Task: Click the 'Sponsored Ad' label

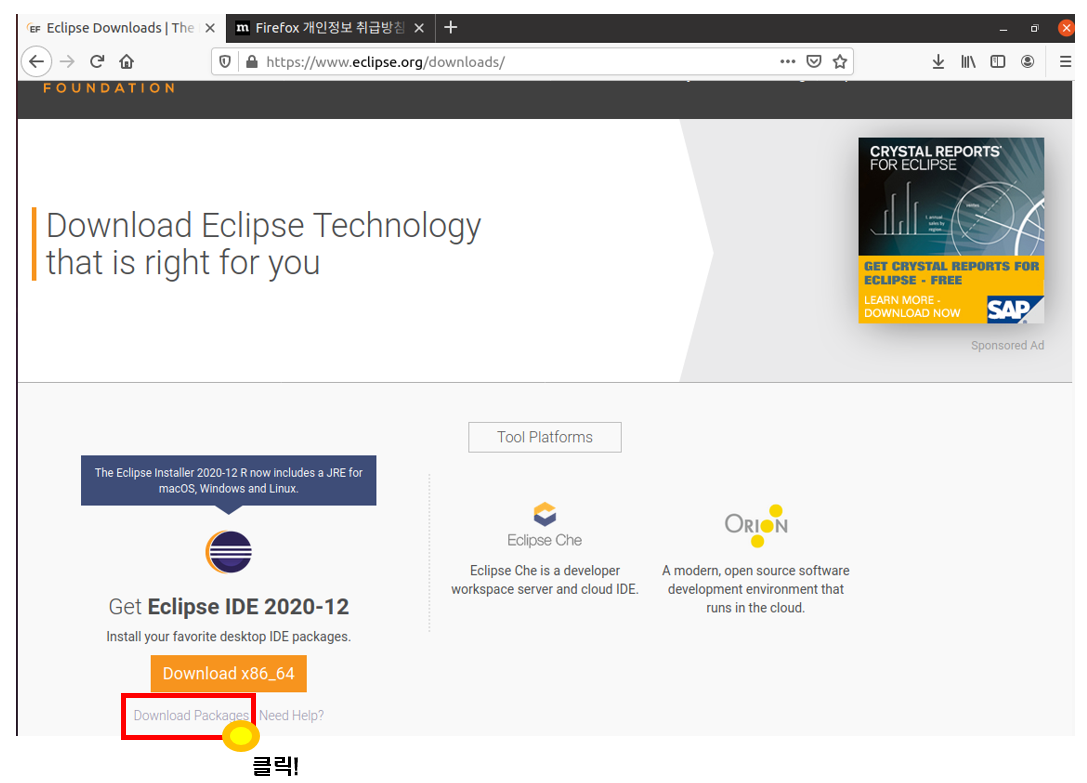Action: pos(1007,345)
